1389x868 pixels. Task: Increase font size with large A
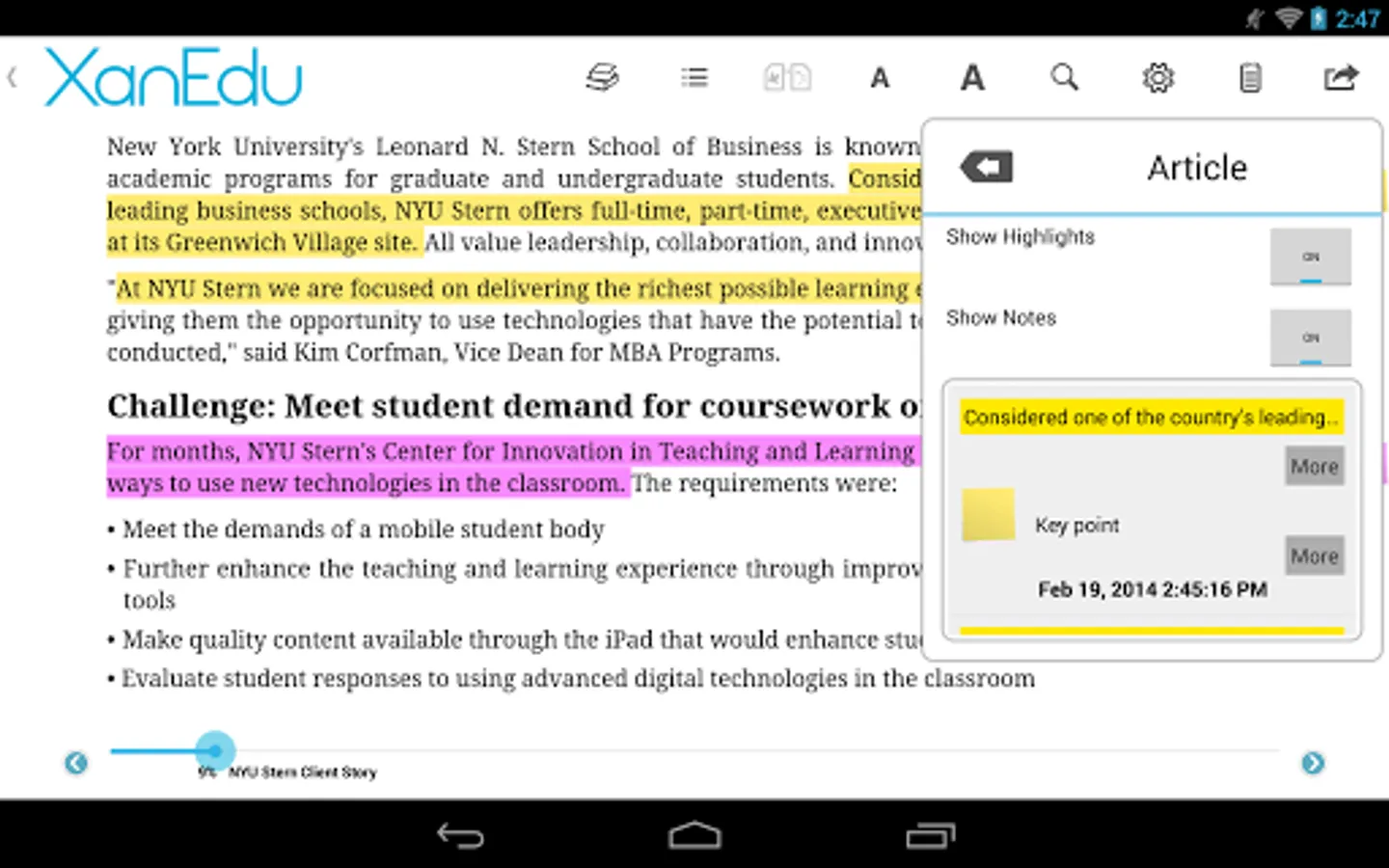972,77
